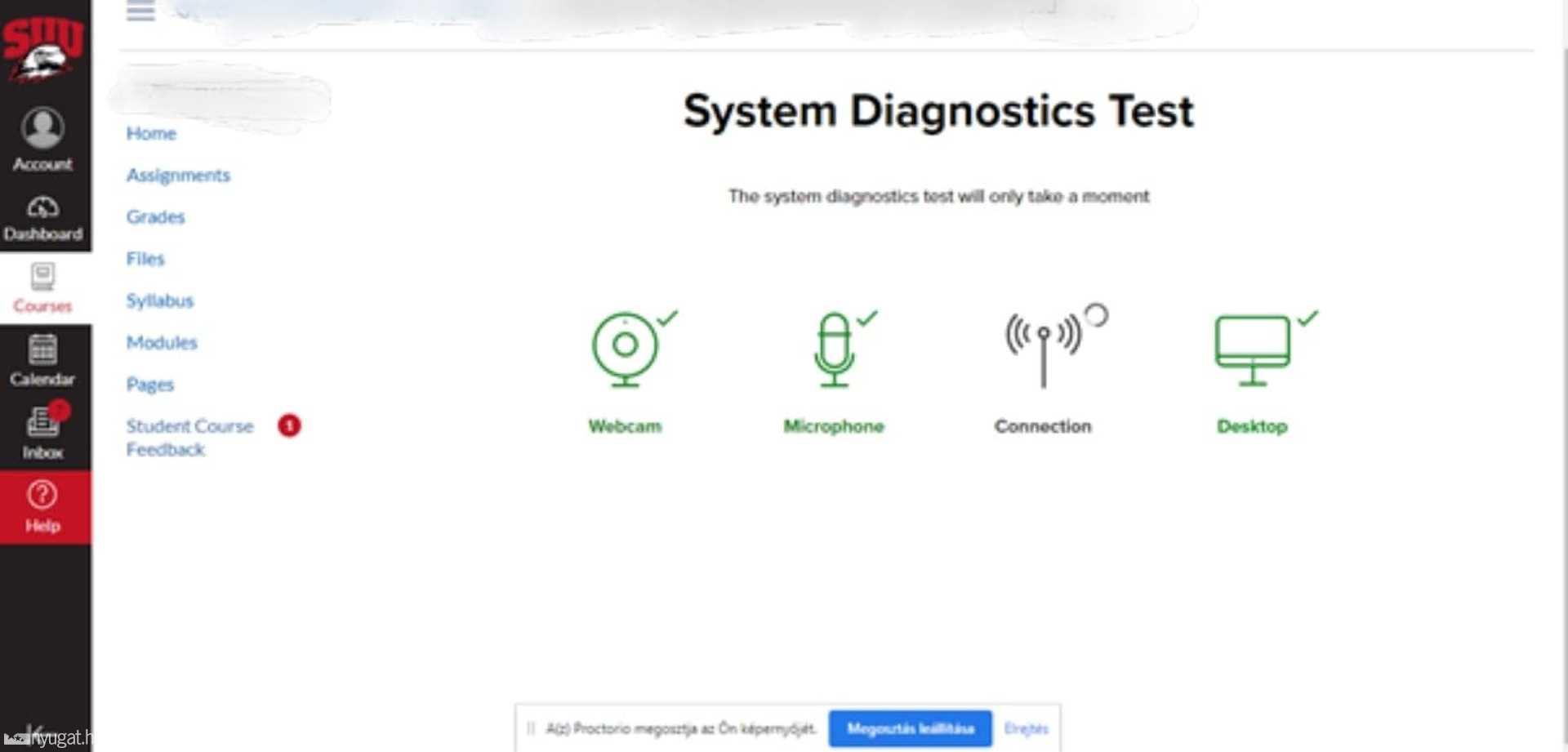This screenshot has width=1568, height=752.
Task: Click the Desktop monitor icon
Action: point(1252,349)
